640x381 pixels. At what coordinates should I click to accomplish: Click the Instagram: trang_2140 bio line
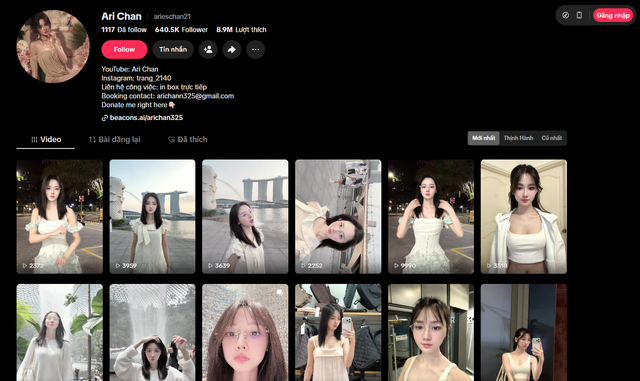tap(136, 78)
